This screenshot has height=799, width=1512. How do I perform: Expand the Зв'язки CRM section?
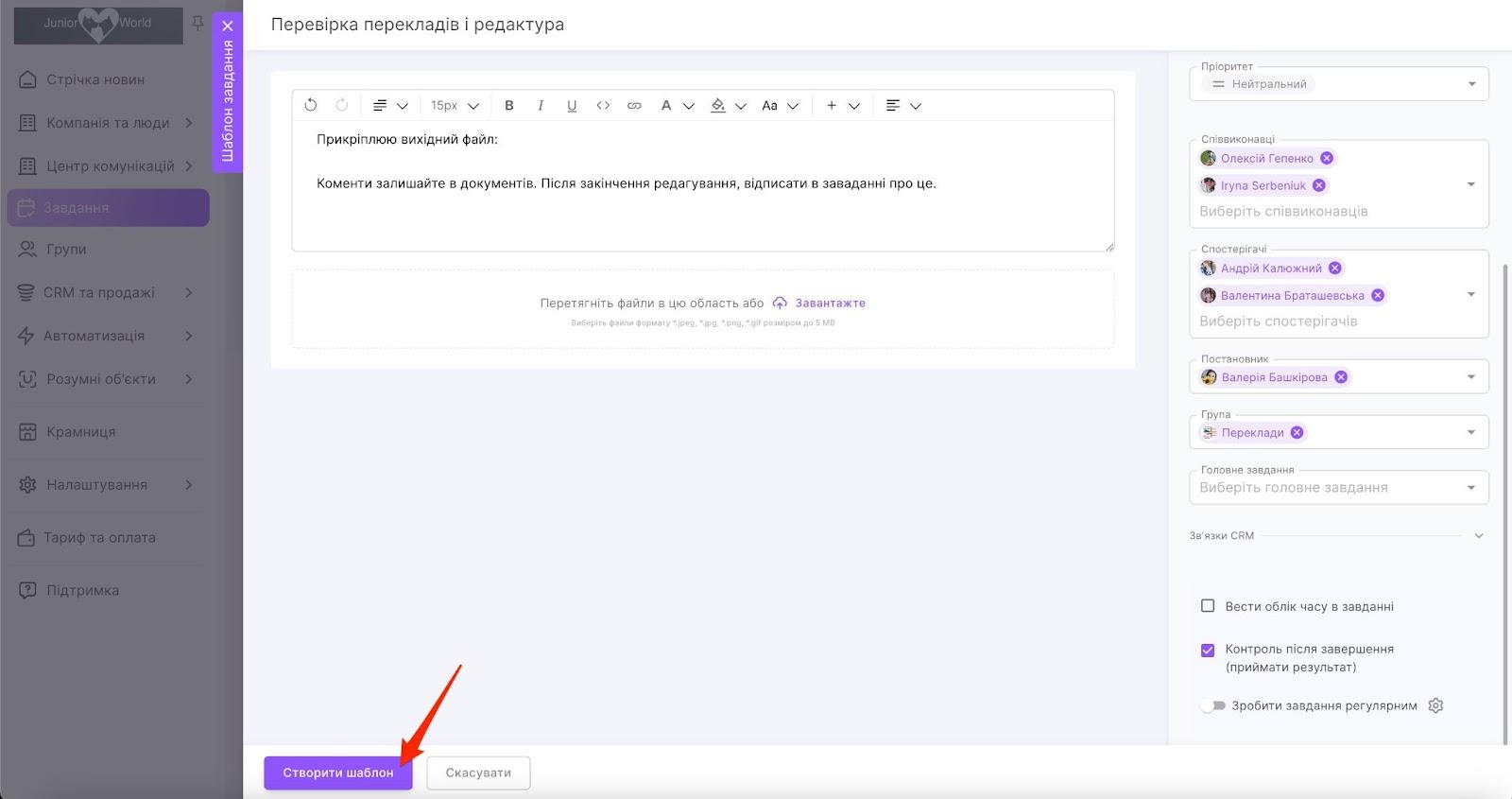(x=1479, y=536)
